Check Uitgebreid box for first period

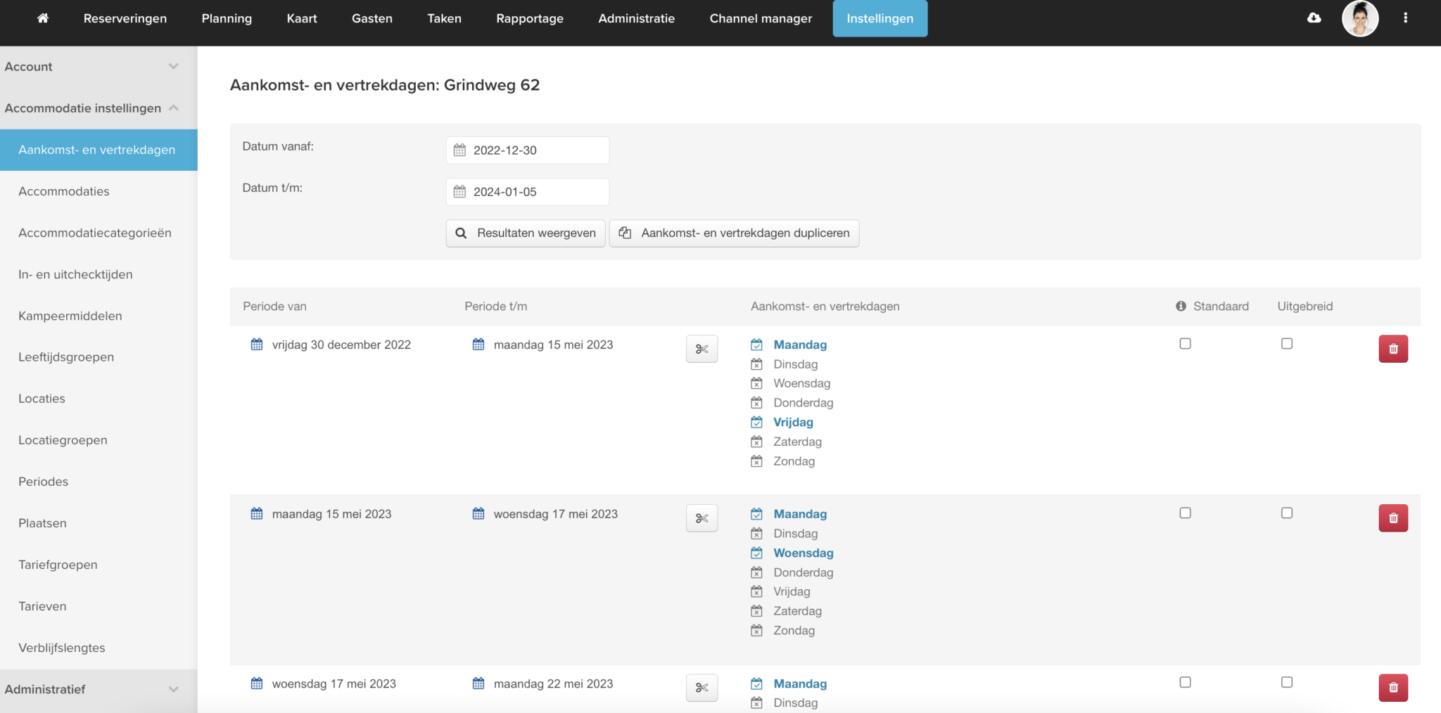(1287, 344)
